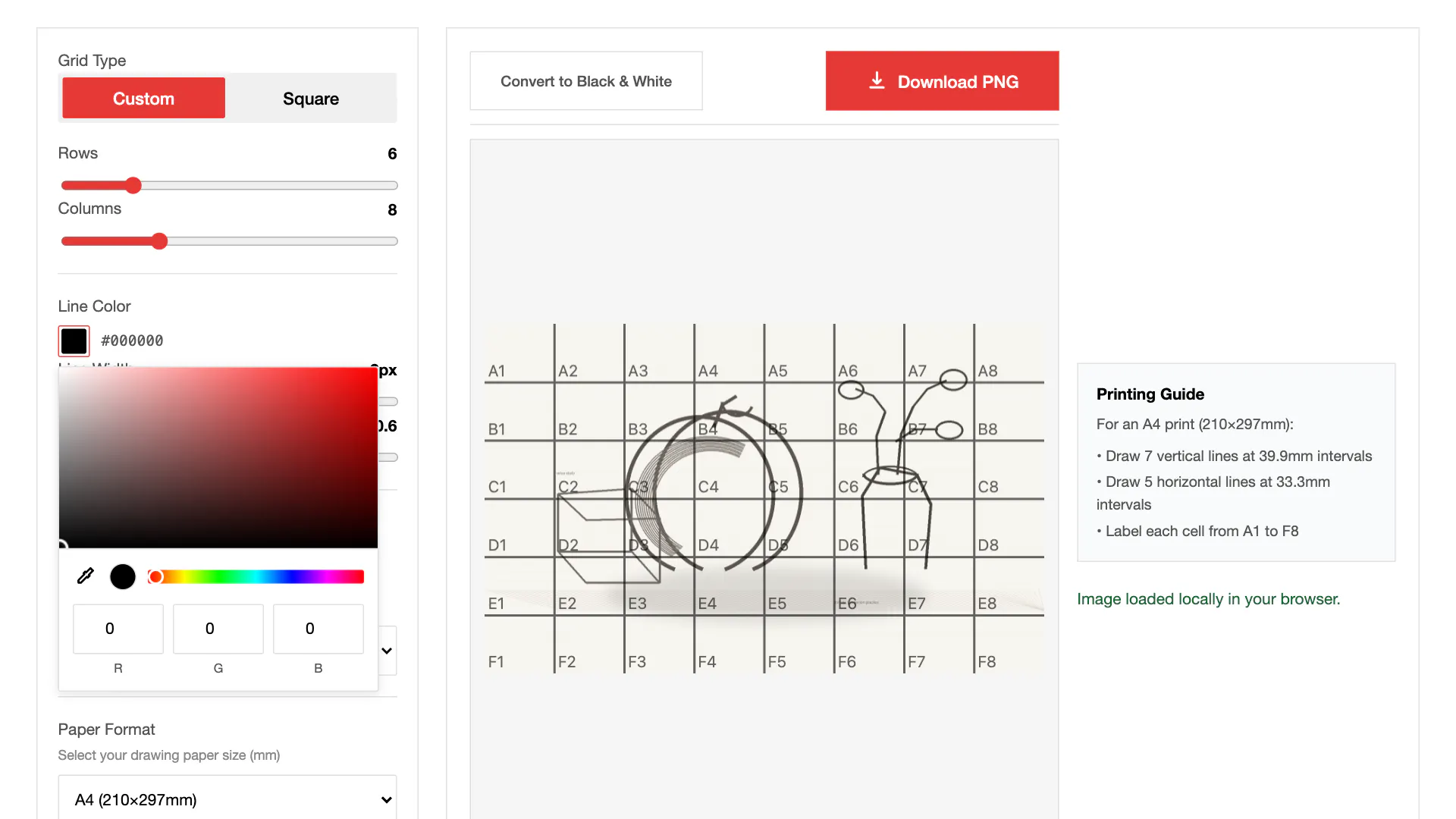The image size is (1456, 819).
Task: Click grid cell label F8
Action: tap(987, 662)
